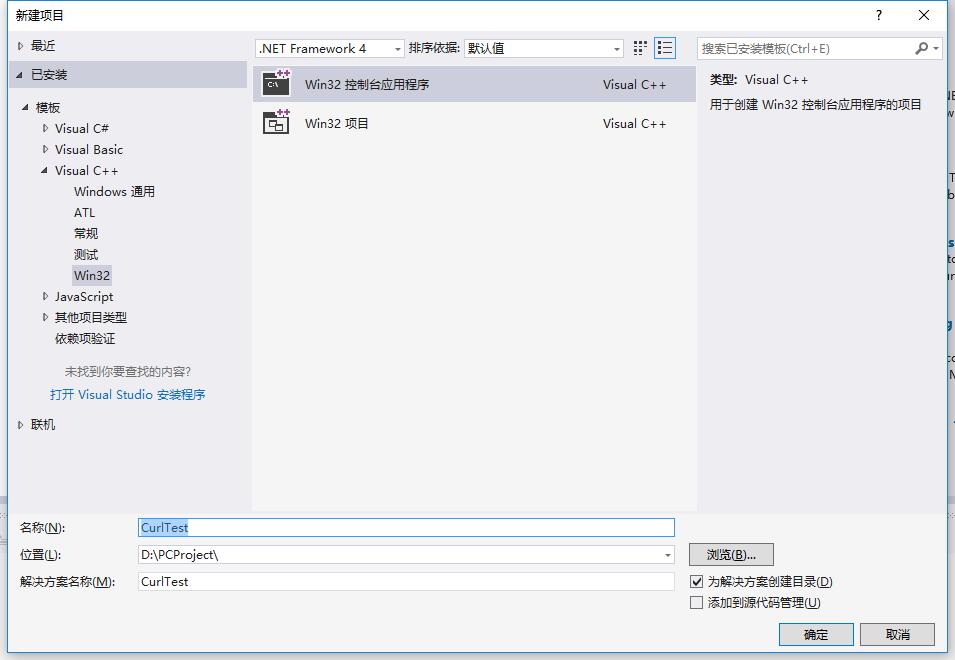Select the Win32 项目 template icon

[x=276, y=122]
